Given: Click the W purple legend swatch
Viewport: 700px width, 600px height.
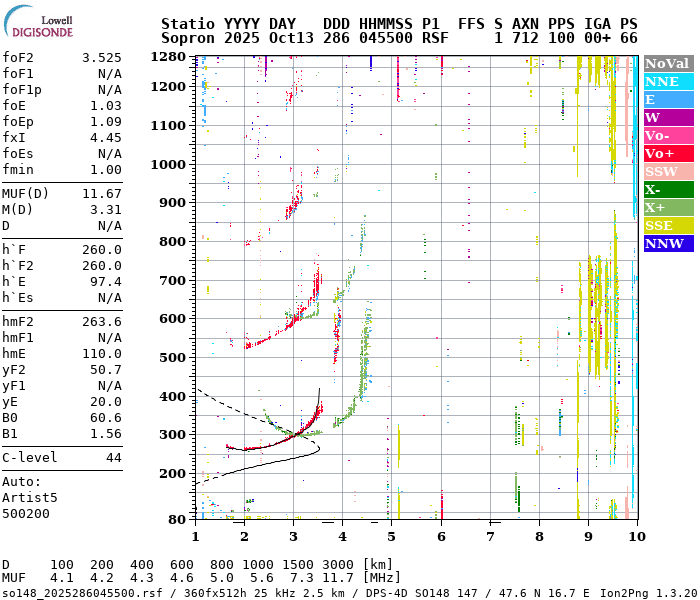Looking at the screenshot, I should click(668, 117).
